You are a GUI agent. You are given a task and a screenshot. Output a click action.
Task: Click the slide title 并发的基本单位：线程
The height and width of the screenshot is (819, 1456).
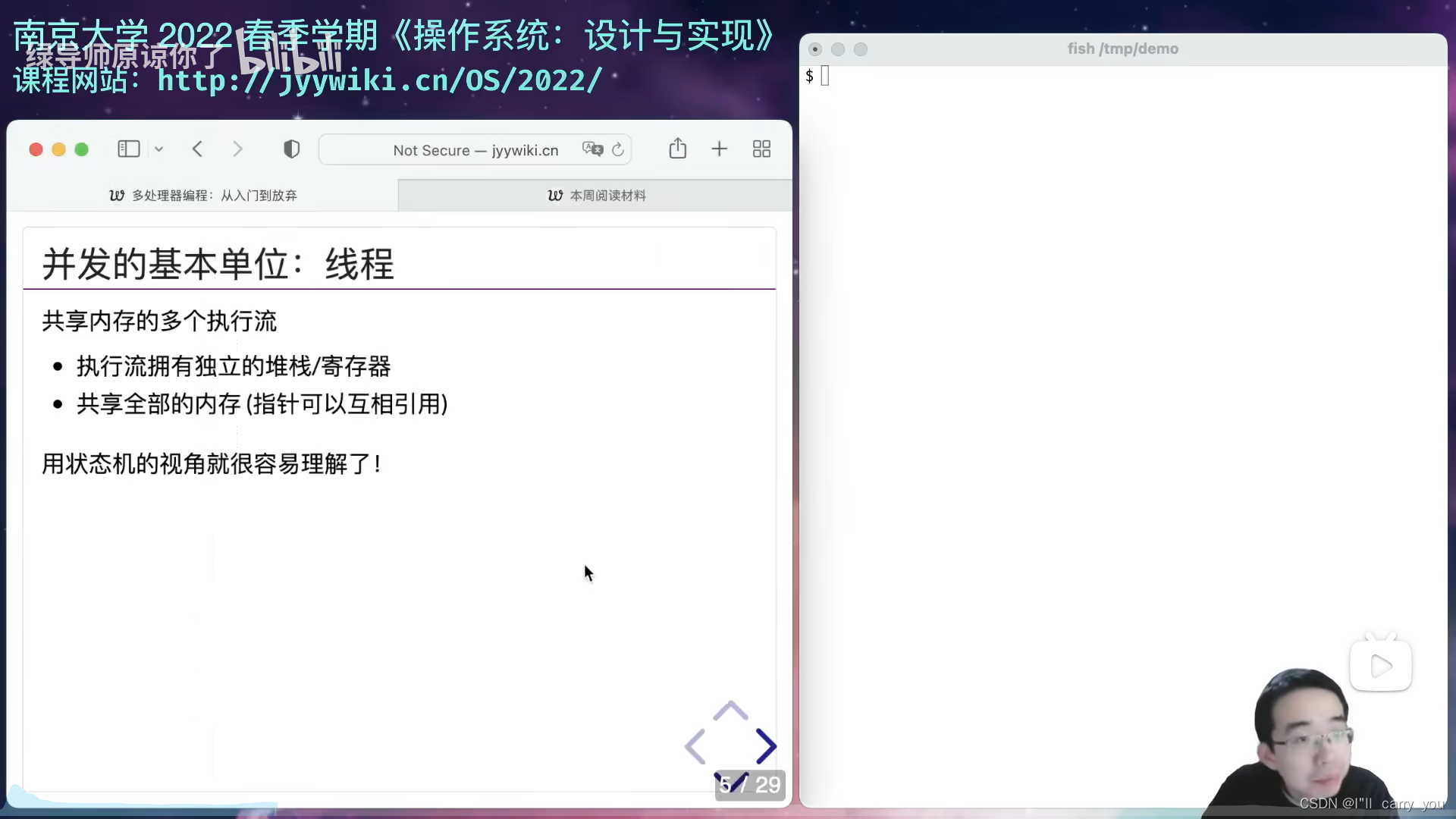[x=218, y=264]
